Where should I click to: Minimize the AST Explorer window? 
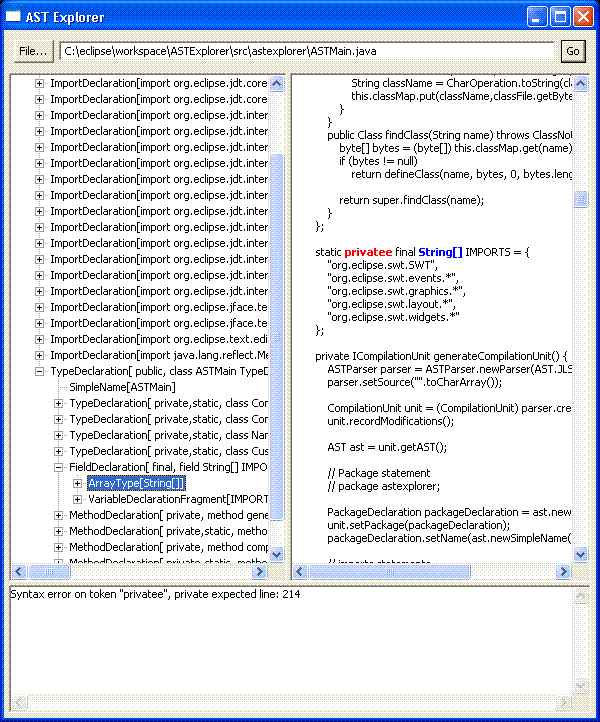point(537,17)
